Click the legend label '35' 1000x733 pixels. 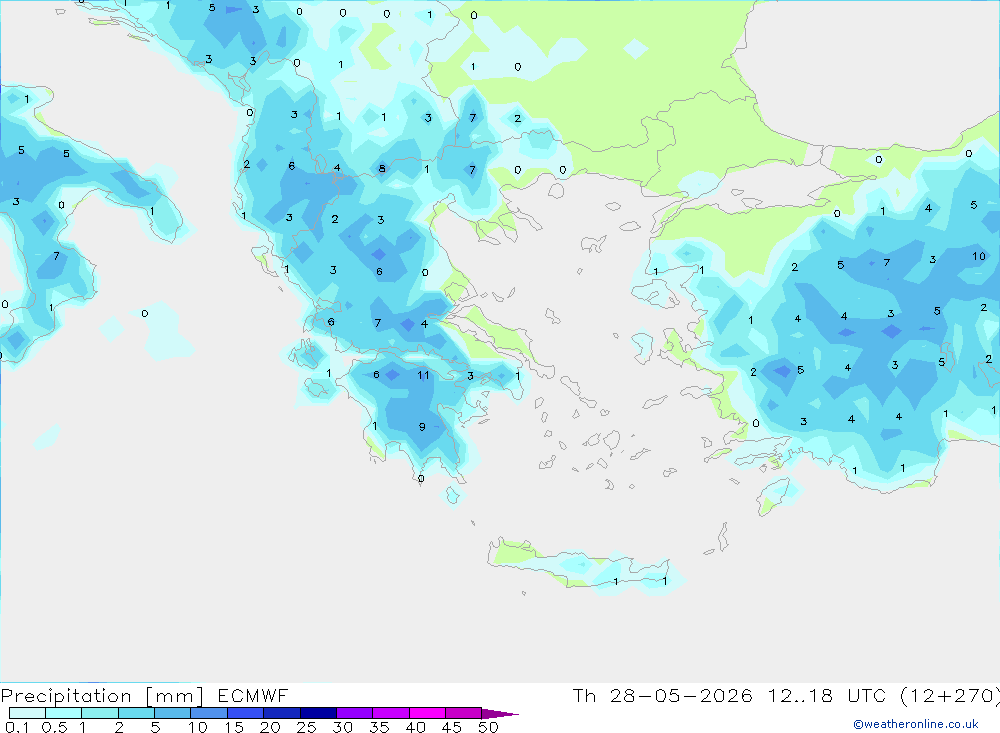coord(379,727)
